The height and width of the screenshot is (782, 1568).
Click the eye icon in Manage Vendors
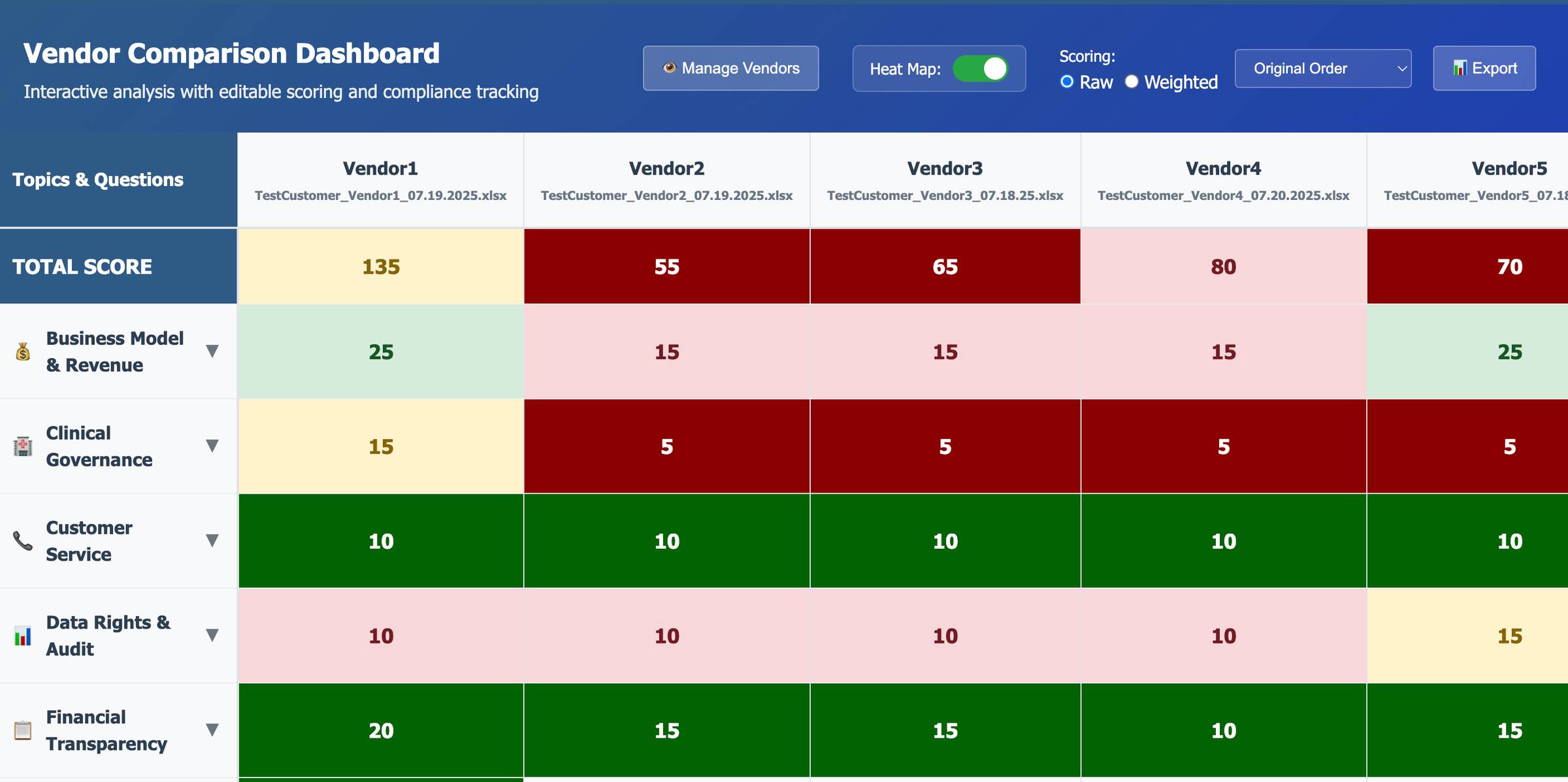[x=669, y=68]
